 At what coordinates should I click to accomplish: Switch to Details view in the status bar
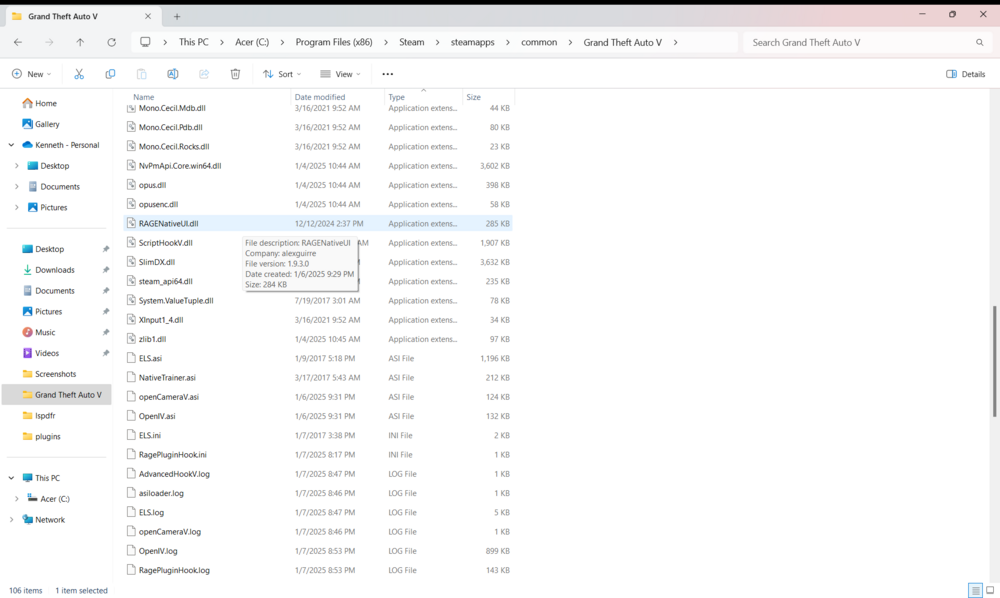977,590
